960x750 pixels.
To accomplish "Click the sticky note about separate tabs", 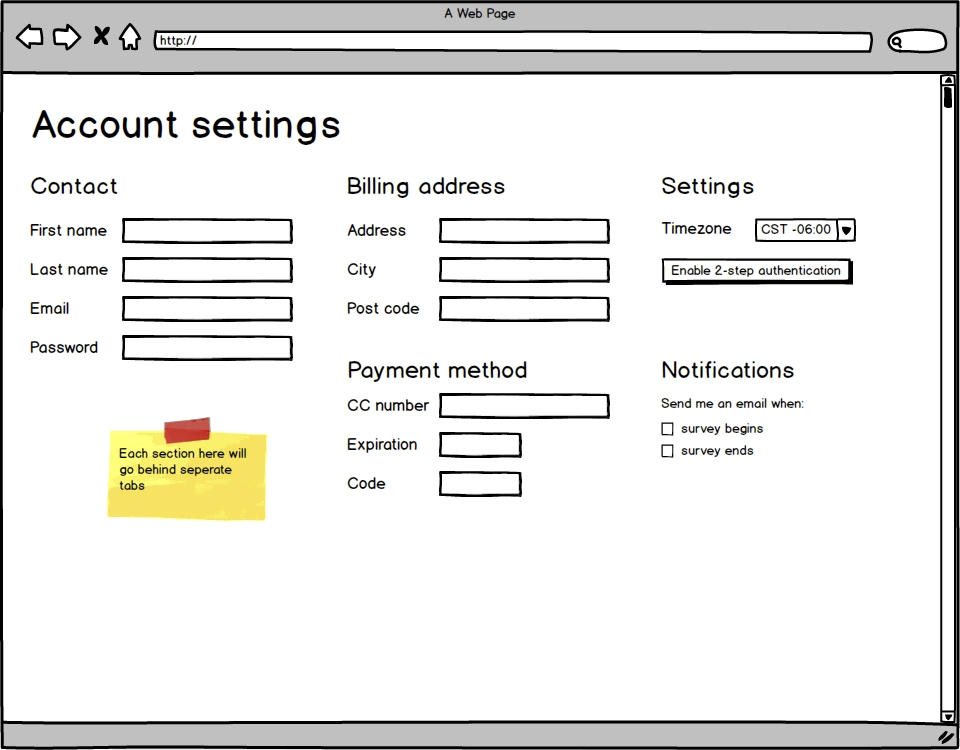I will click(187, 470).
